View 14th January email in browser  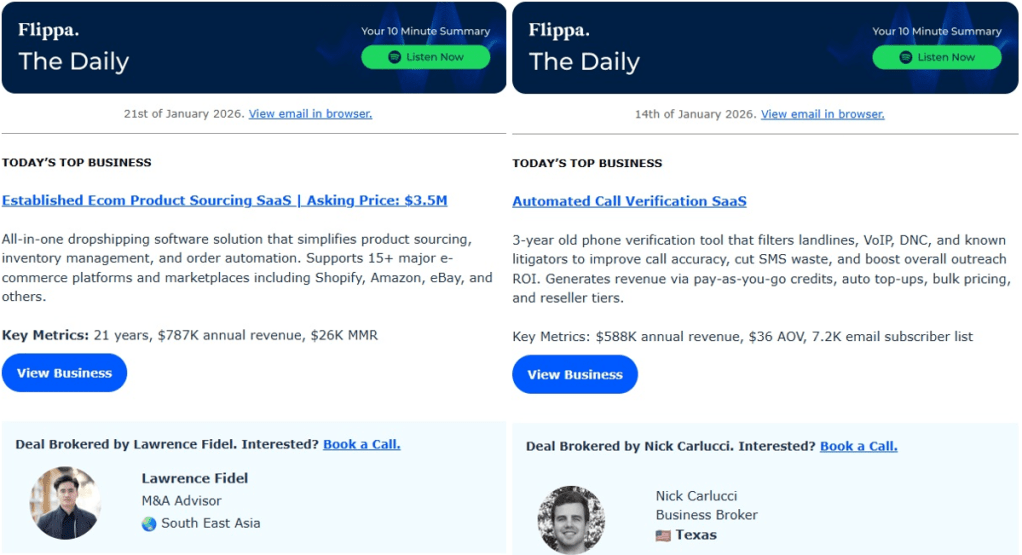point(822,114)
